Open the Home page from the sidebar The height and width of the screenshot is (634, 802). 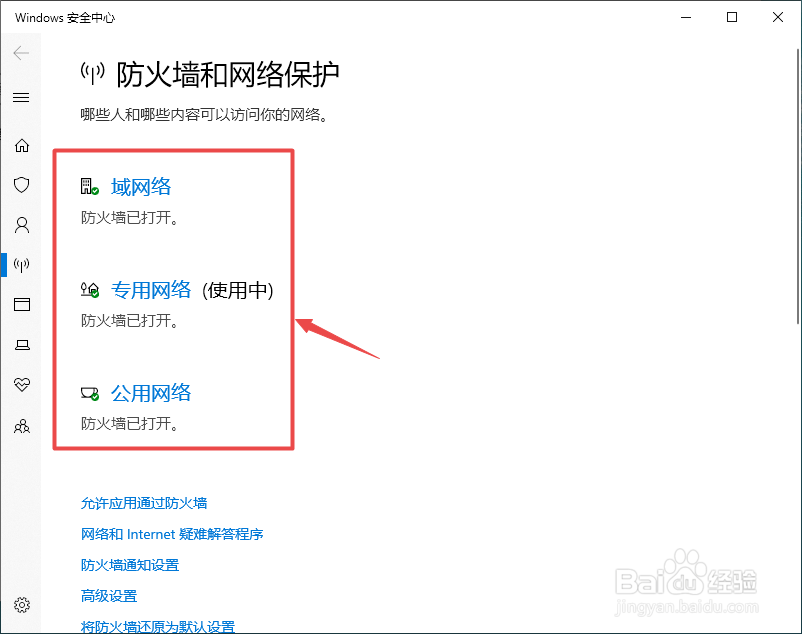[22, 145]
